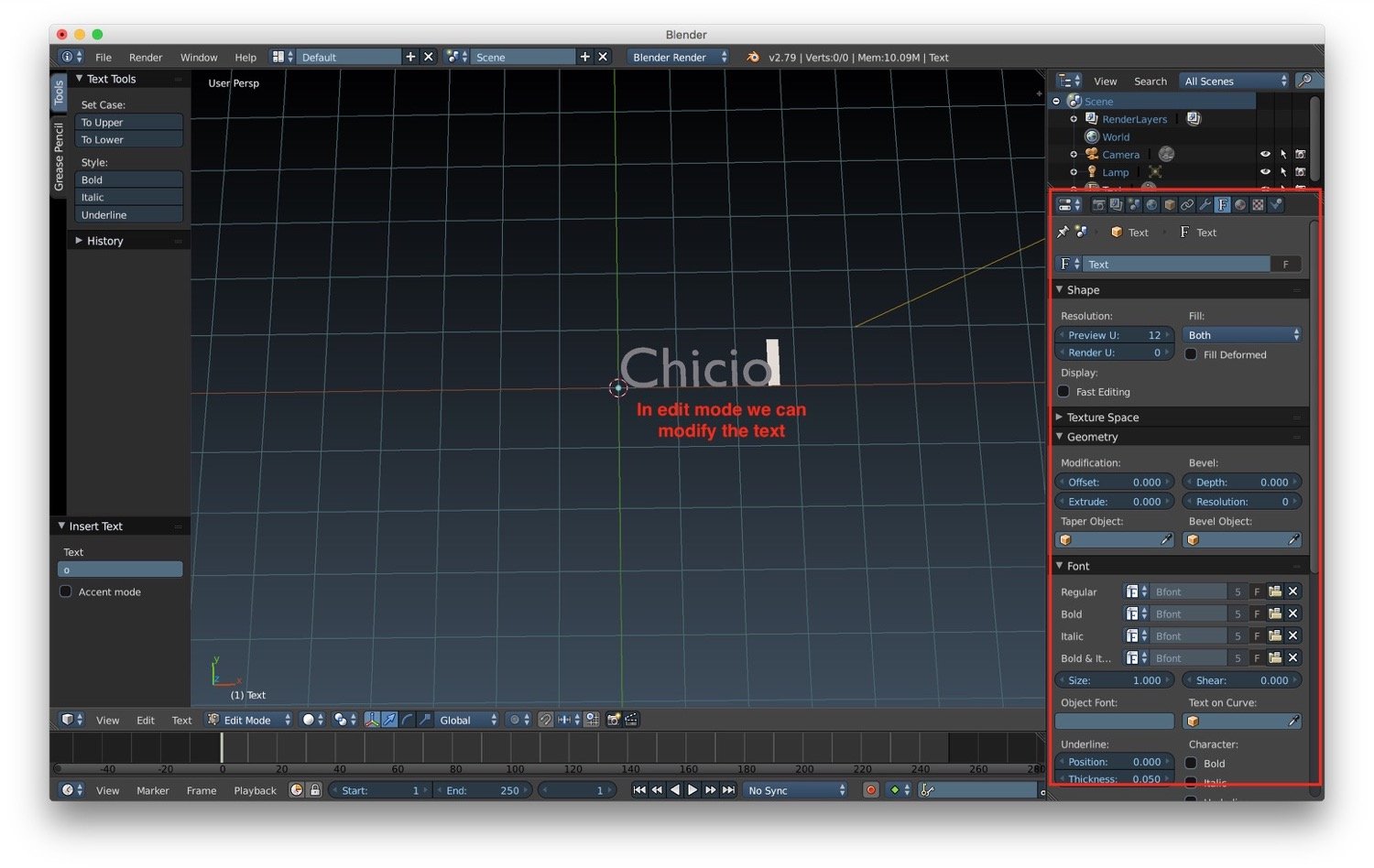This screenshot has height=868, width=1374.
Task: Click the Text on Curve eyedropper
Action: pyautogui.click(x=1293, y=722)
